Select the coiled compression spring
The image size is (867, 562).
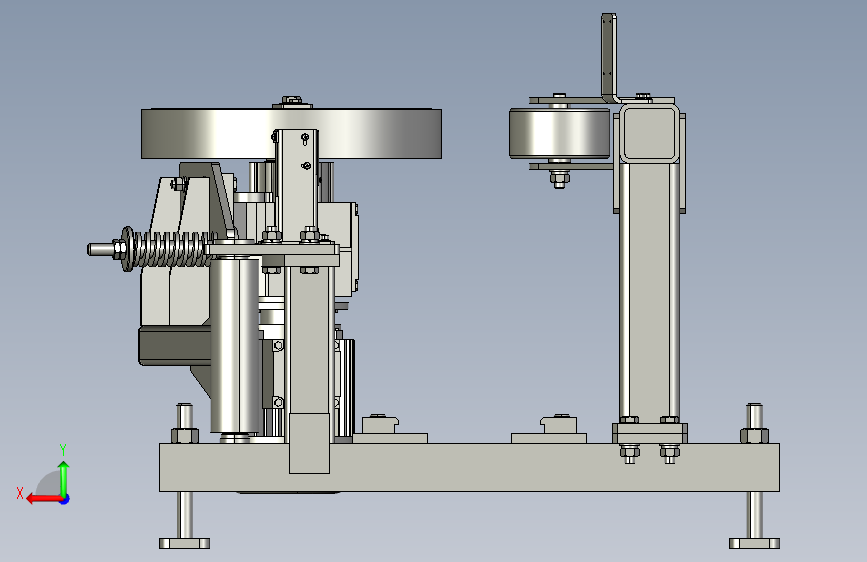point(171,249)
